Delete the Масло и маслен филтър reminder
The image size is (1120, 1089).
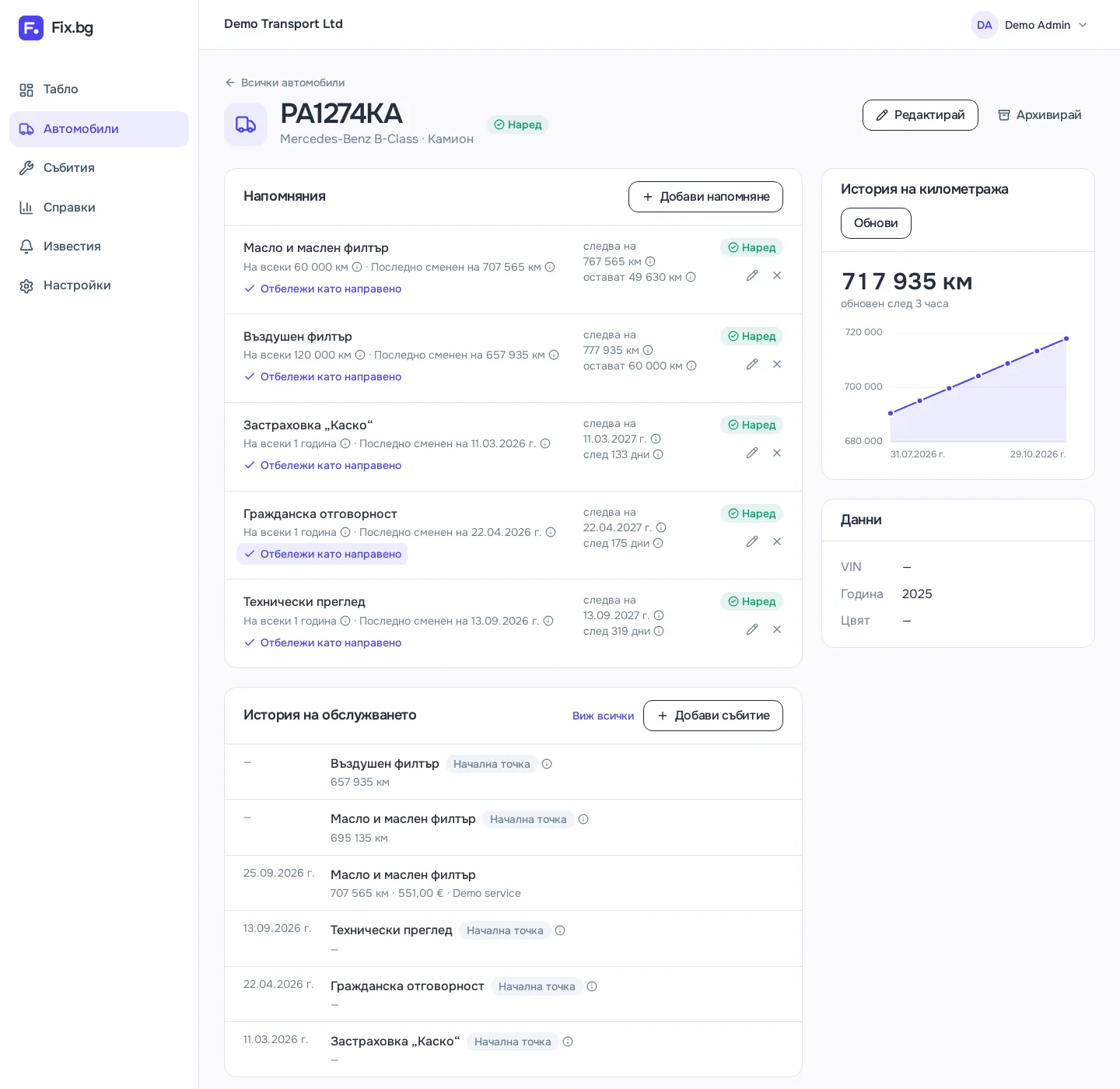tap(777, 275)
